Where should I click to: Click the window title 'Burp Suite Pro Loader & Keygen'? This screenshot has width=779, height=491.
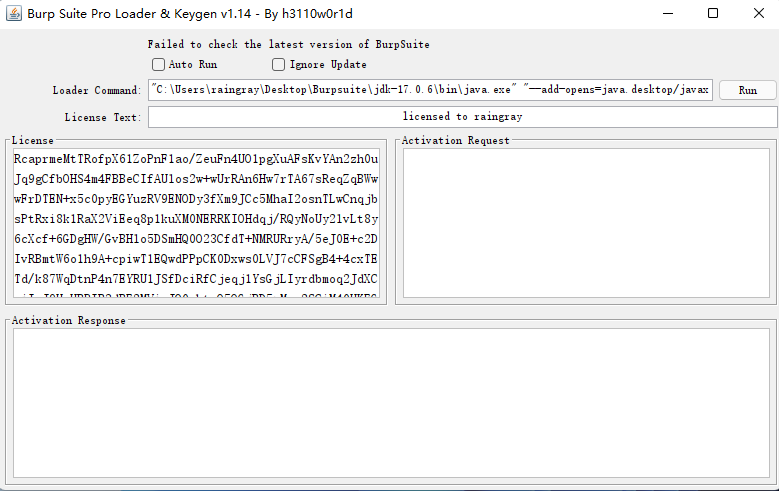190,14
